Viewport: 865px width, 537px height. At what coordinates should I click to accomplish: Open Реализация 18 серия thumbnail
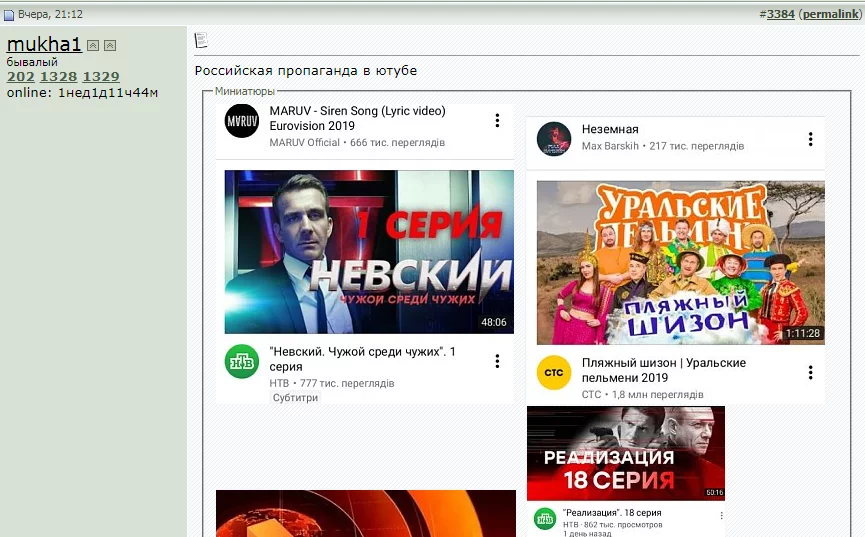(626, 454)
